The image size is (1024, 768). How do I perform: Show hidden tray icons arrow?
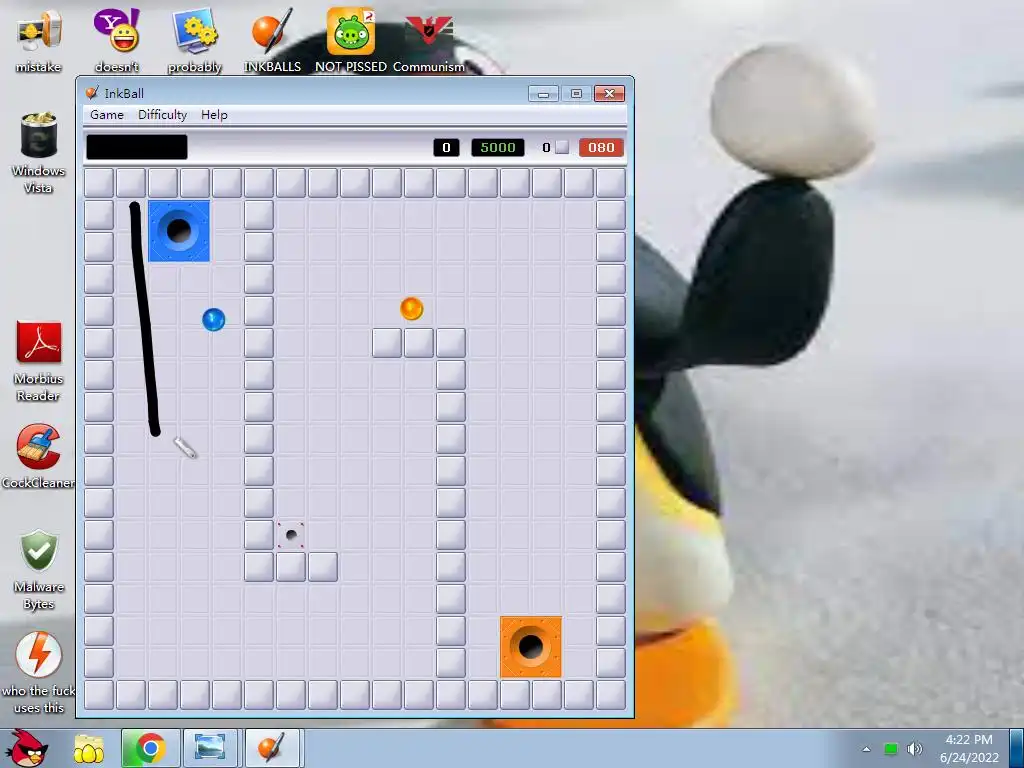[x=867, y=749]
